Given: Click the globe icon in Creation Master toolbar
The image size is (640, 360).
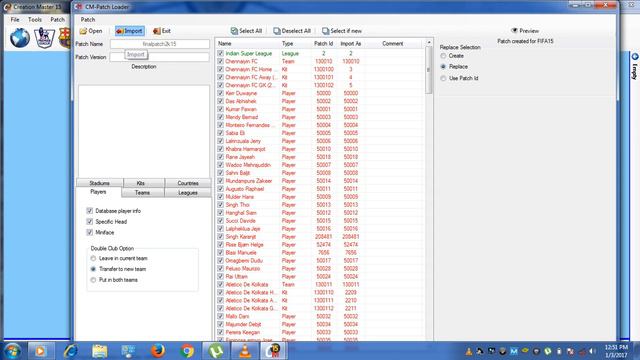Looking at the screenshot, I should click(x=20, y=38).
